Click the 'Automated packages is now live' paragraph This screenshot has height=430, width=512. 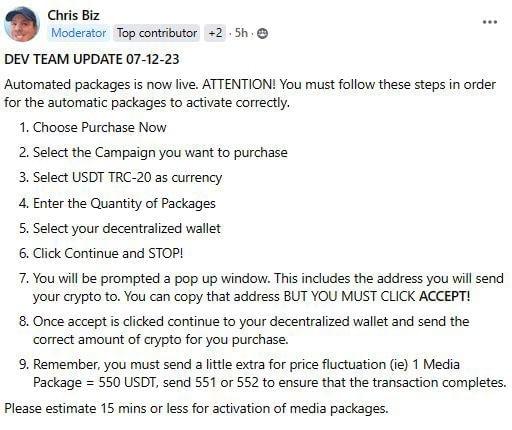(x=250, y=93)
